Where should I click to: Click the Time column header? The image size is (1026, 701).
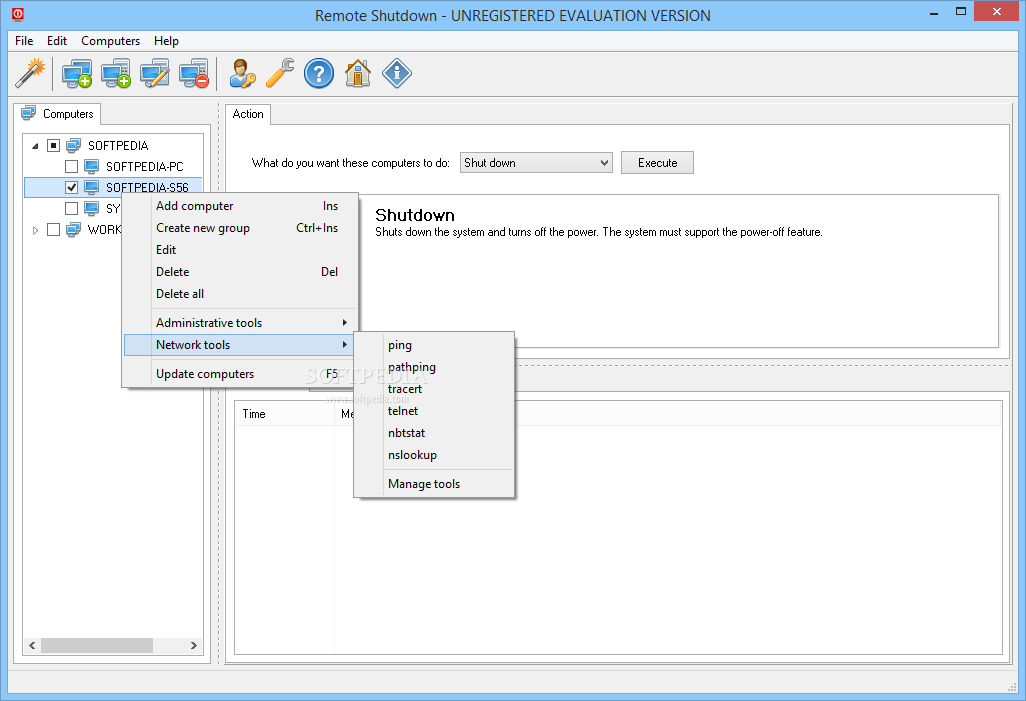[285, 414]
